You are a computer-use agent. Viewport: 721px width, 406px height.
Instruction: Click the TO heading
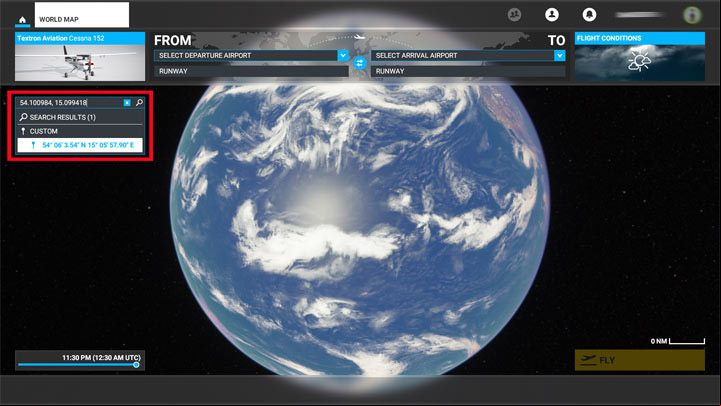[x=556, y=40]
